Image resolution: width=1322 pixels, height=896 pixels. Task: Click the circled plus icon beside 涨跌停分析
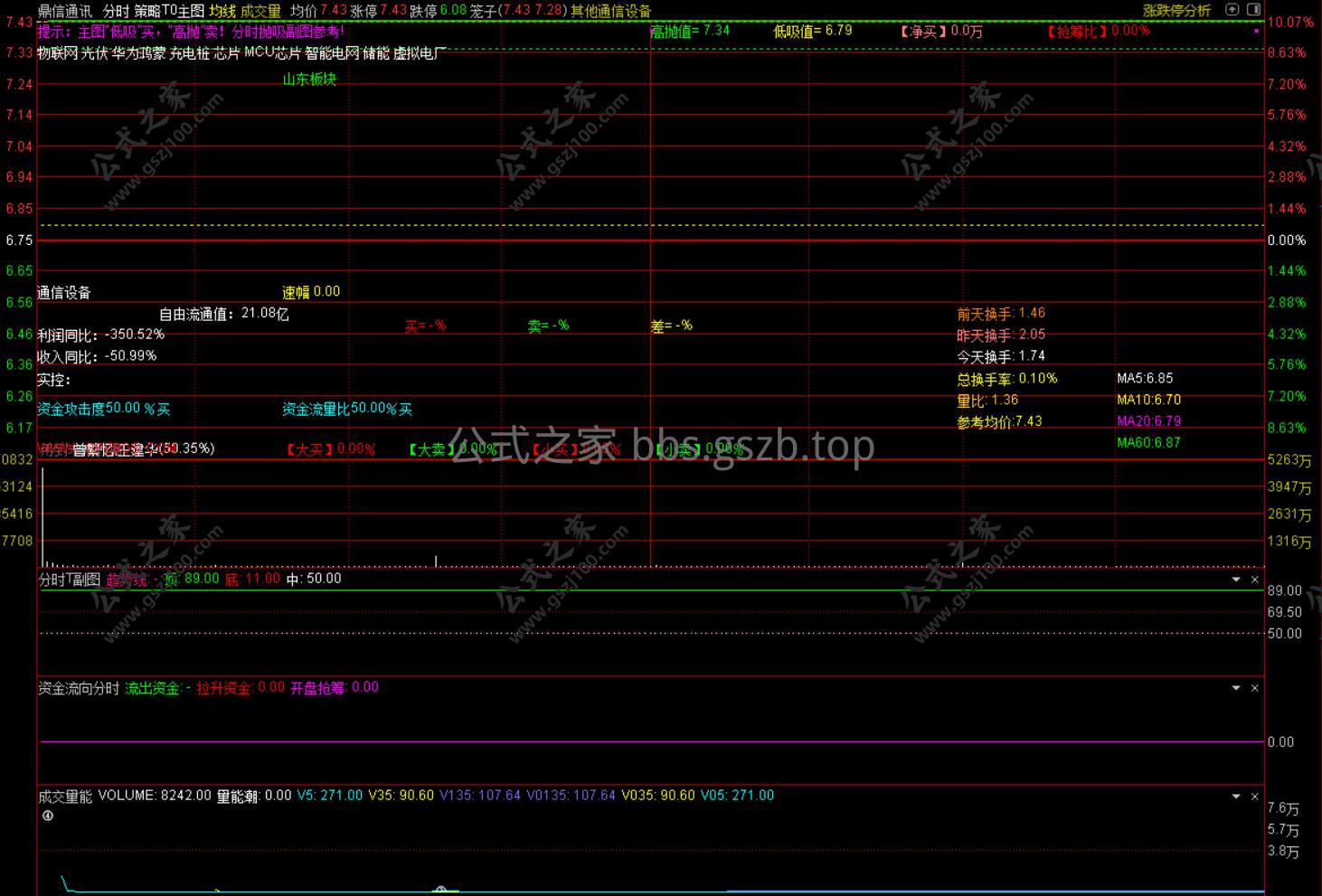1232,9
